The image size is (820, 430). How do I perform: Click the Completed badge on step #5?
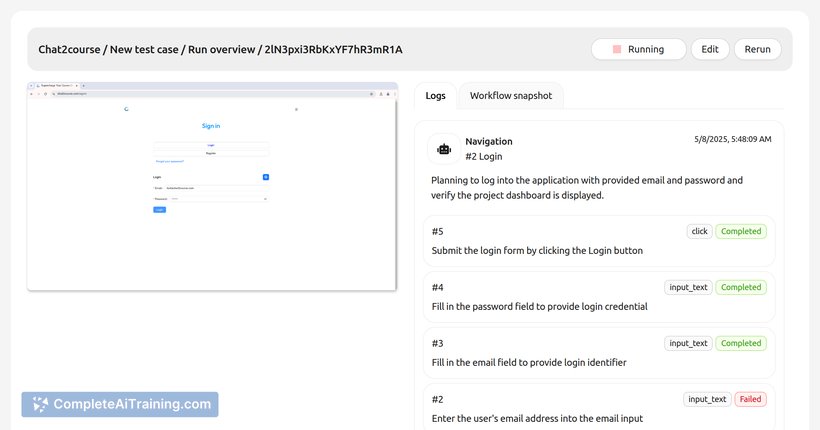click(x=741, y=231)
